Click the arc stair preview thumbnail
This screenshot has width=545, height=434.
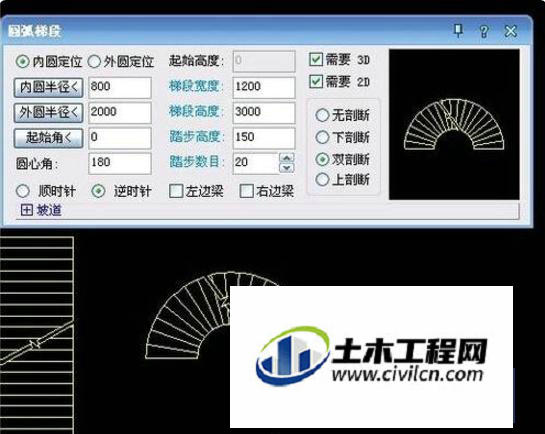coord(454,124)
